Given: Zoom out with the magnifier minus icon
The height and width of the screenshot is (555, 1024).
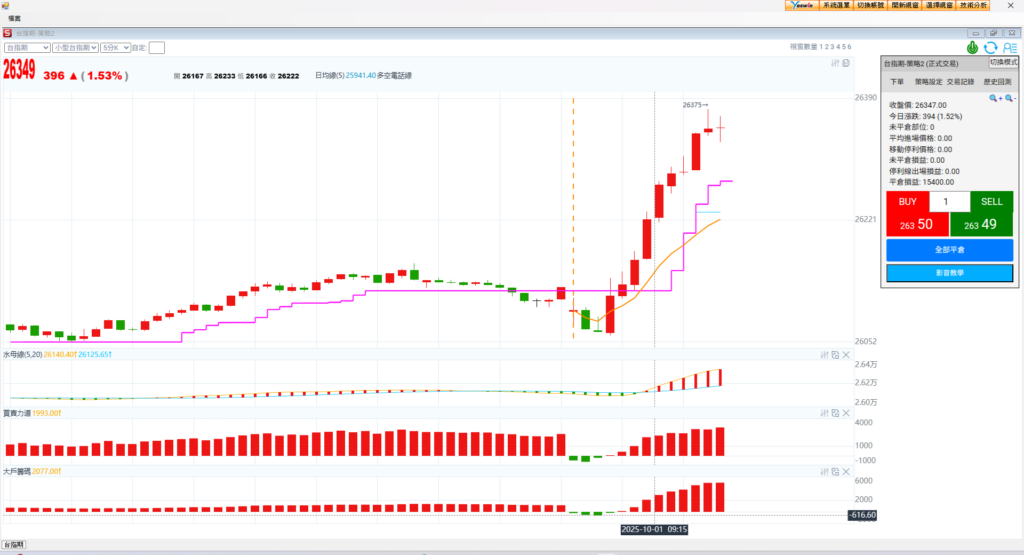Looking at the screenshot, I should pos(1010,98).
